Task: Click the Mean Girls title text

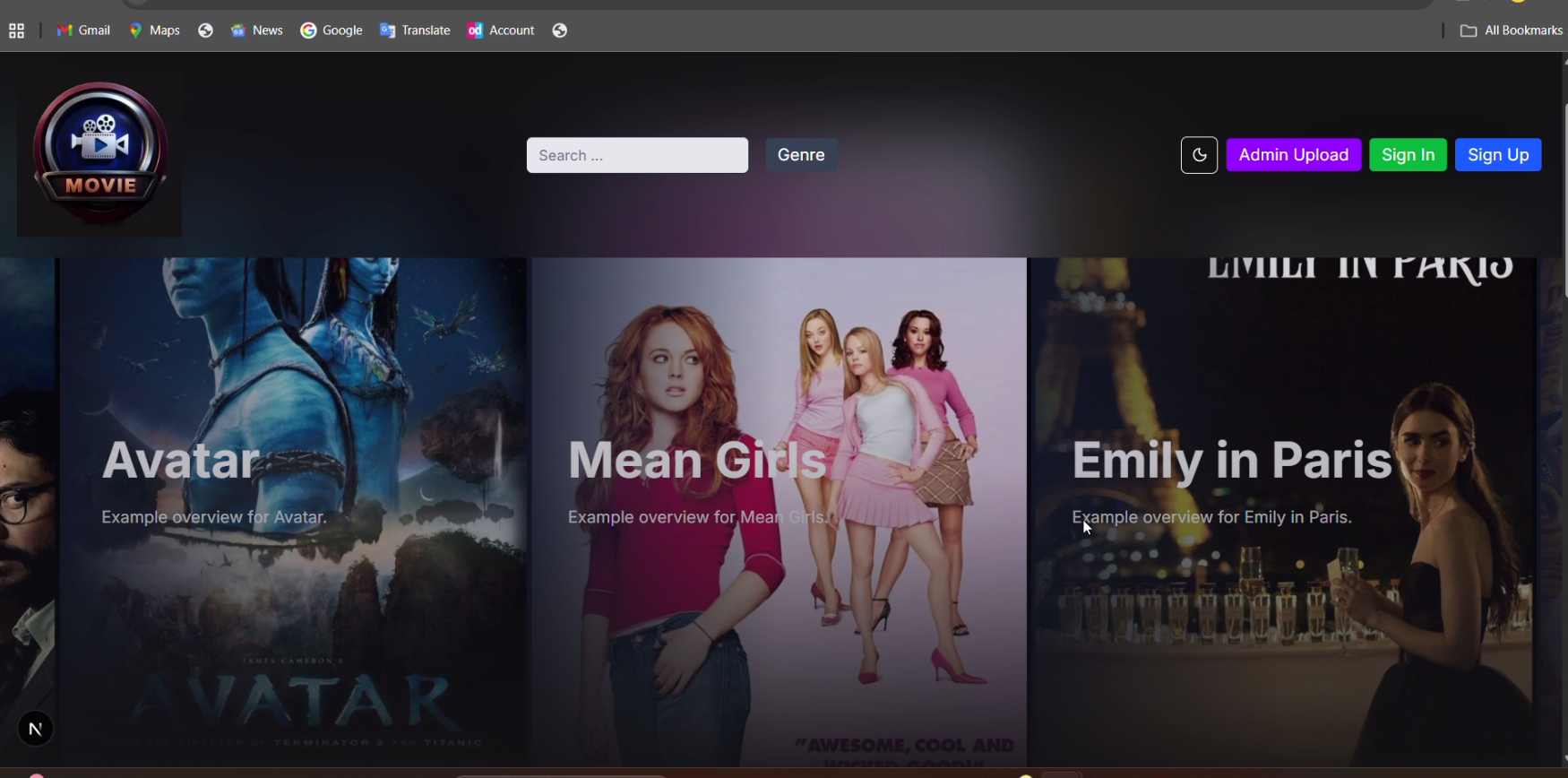Action: coord(697,461)
